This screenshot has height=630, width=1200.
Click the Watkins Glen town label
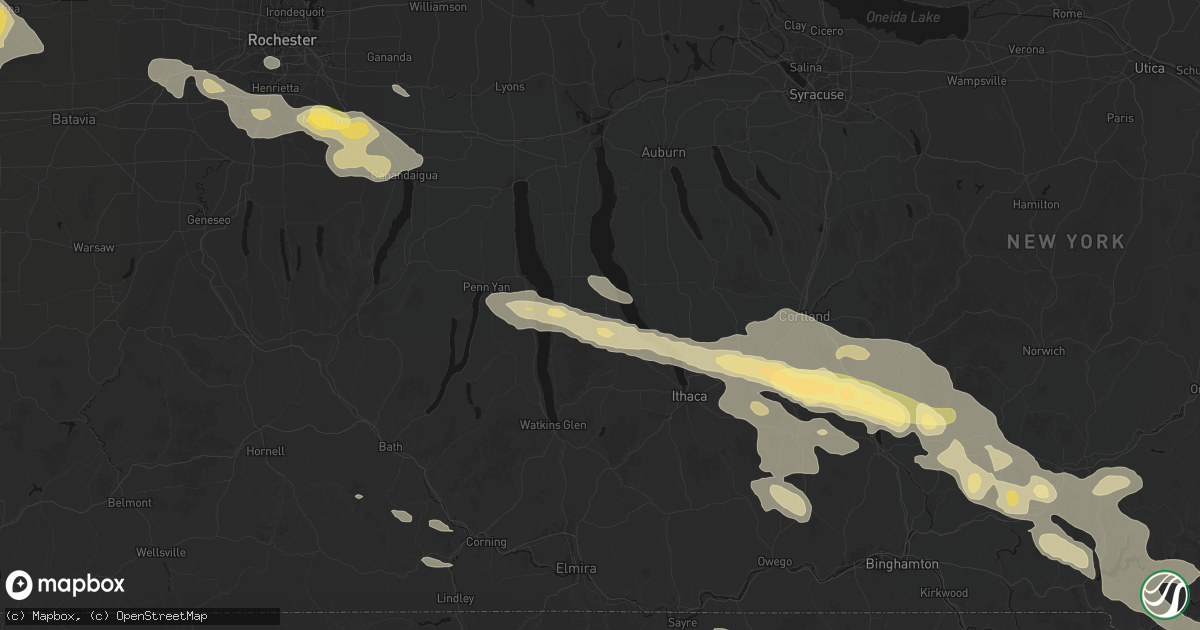[553, 425]
